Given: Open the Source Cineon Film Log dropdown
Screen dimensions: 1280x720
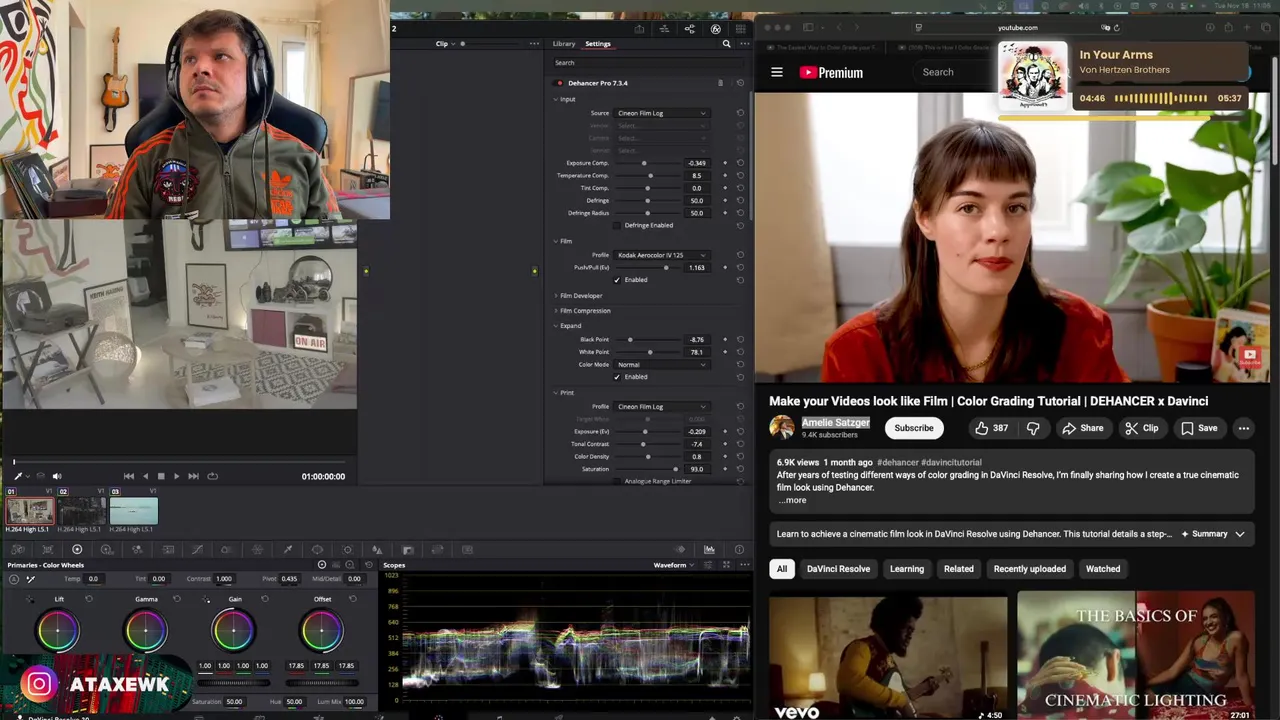Looking at the screenshot, I should [662, 113].
